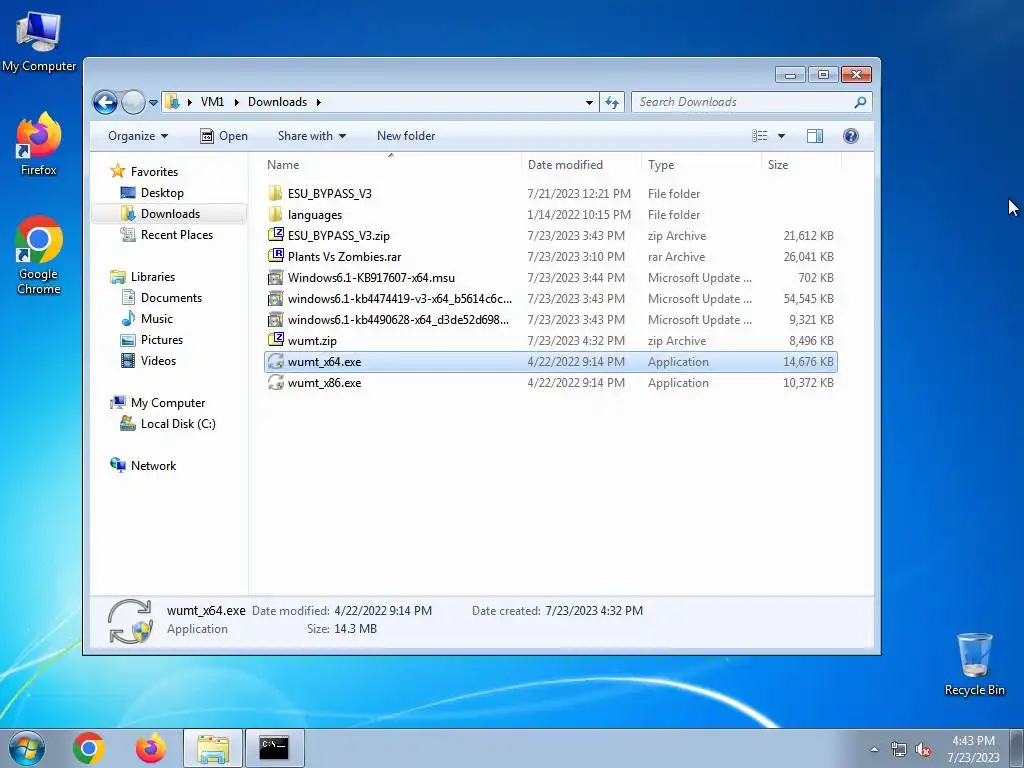Click the refresh button beside address bar
The width and height of the screenshot is (1024, 768).
click(x=612, y=102)
